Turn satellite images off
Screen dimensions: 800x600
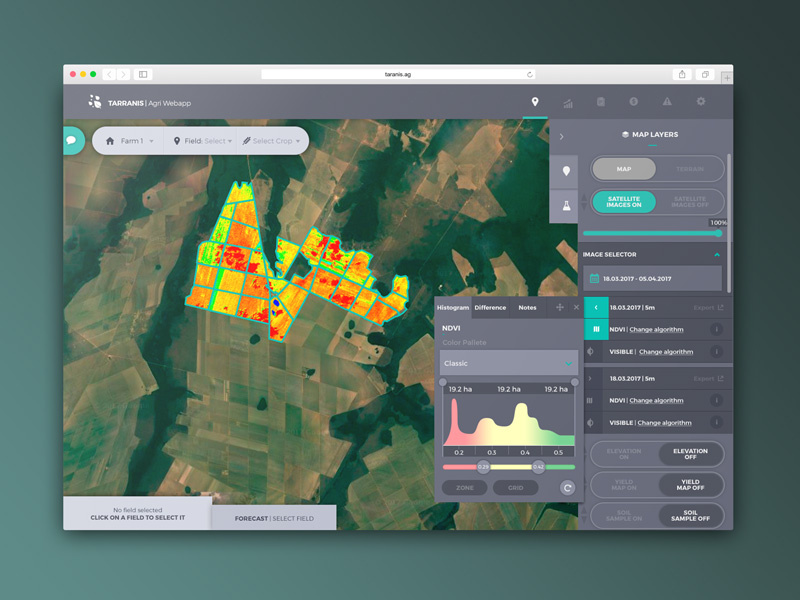click(x=691, y=202)
